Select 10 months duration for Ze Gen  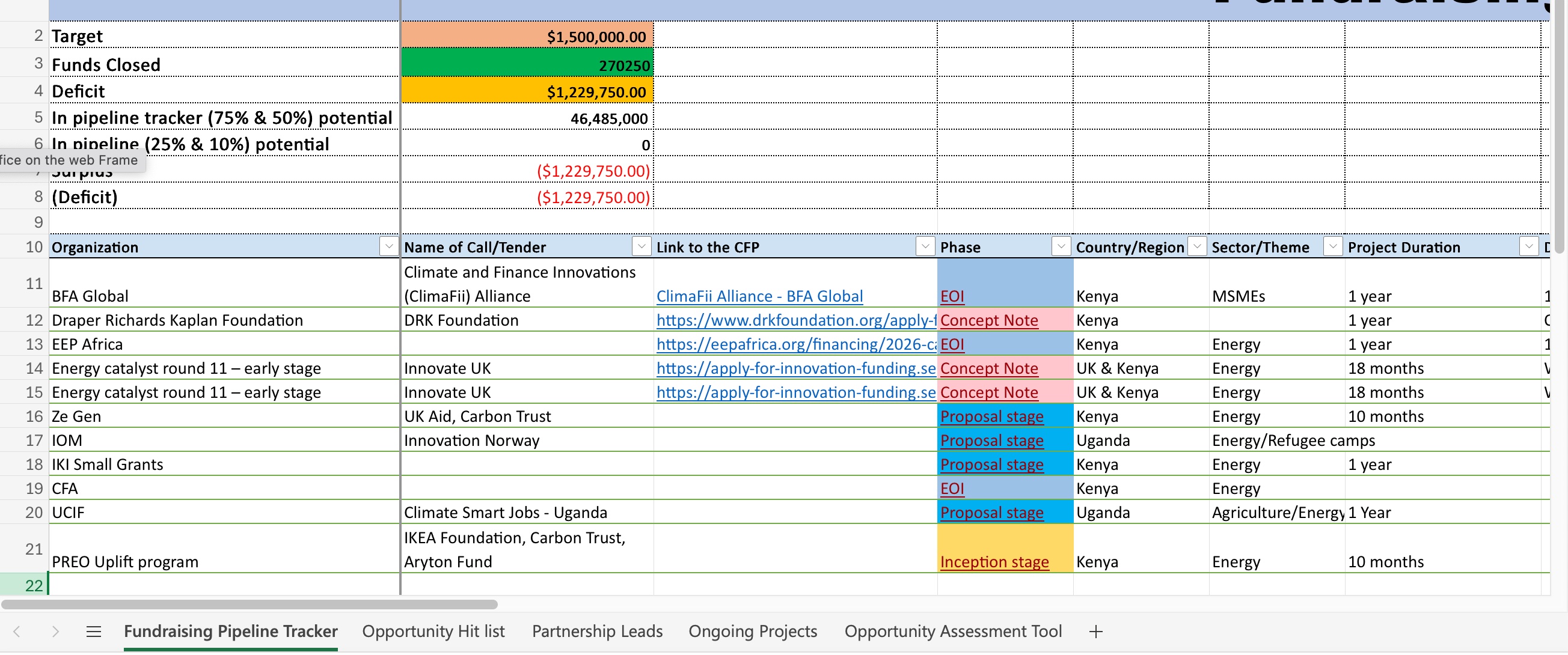click(1442, 416)
